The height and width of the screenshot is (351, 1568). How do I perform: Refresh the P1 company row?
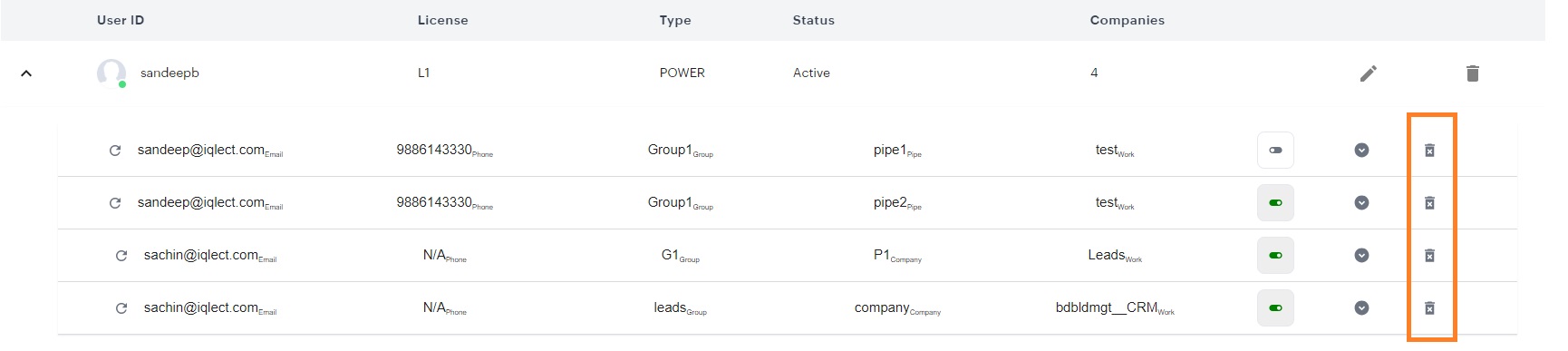[x=121, y=256]
